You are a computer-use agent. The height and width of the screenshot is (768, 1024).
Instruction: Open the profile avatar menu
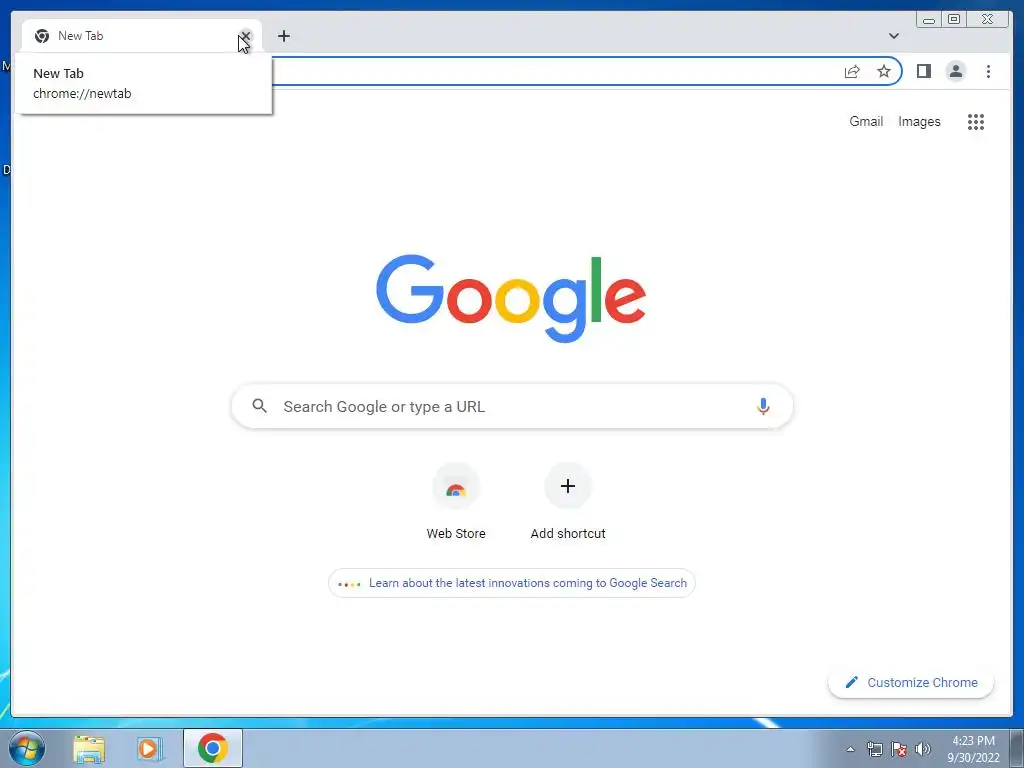[x=955, y=71]
